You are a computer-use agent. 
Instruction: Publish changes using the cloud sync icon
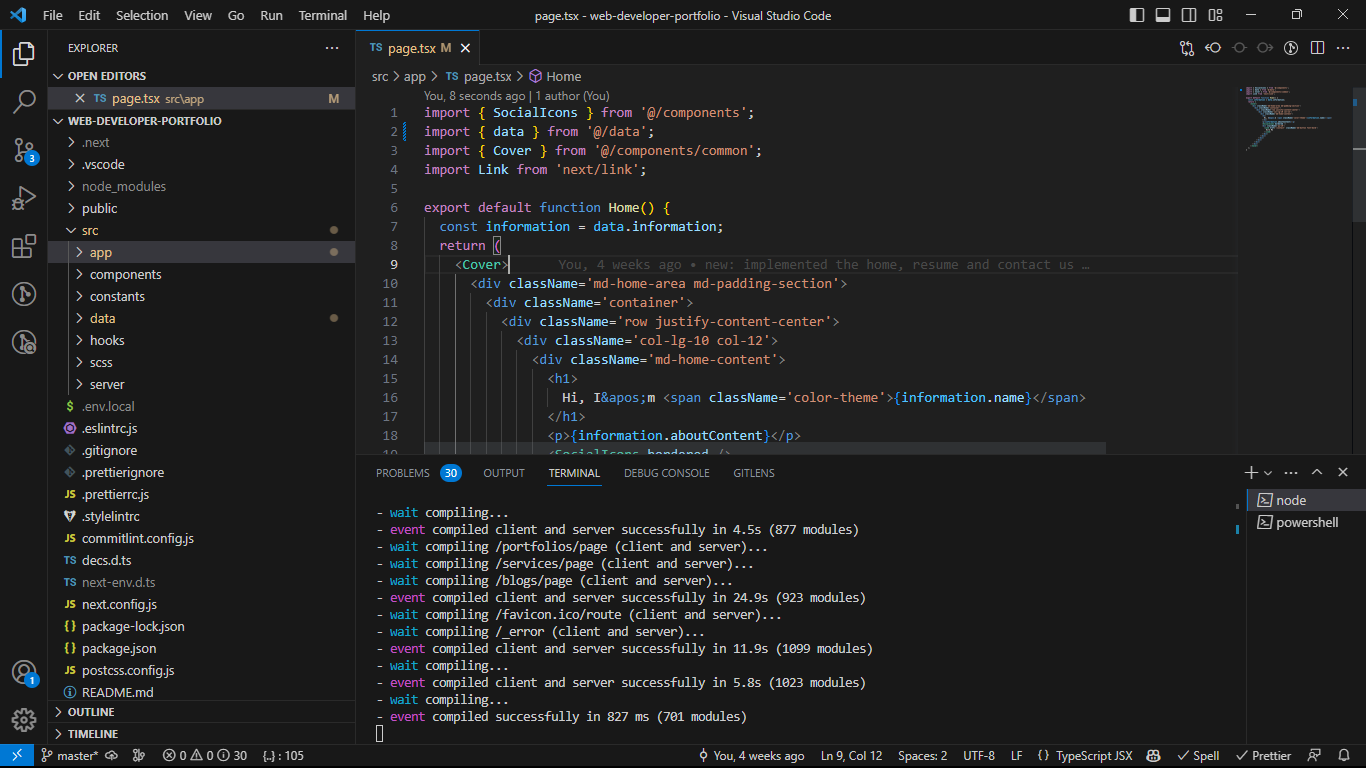(x=112, y=756)
